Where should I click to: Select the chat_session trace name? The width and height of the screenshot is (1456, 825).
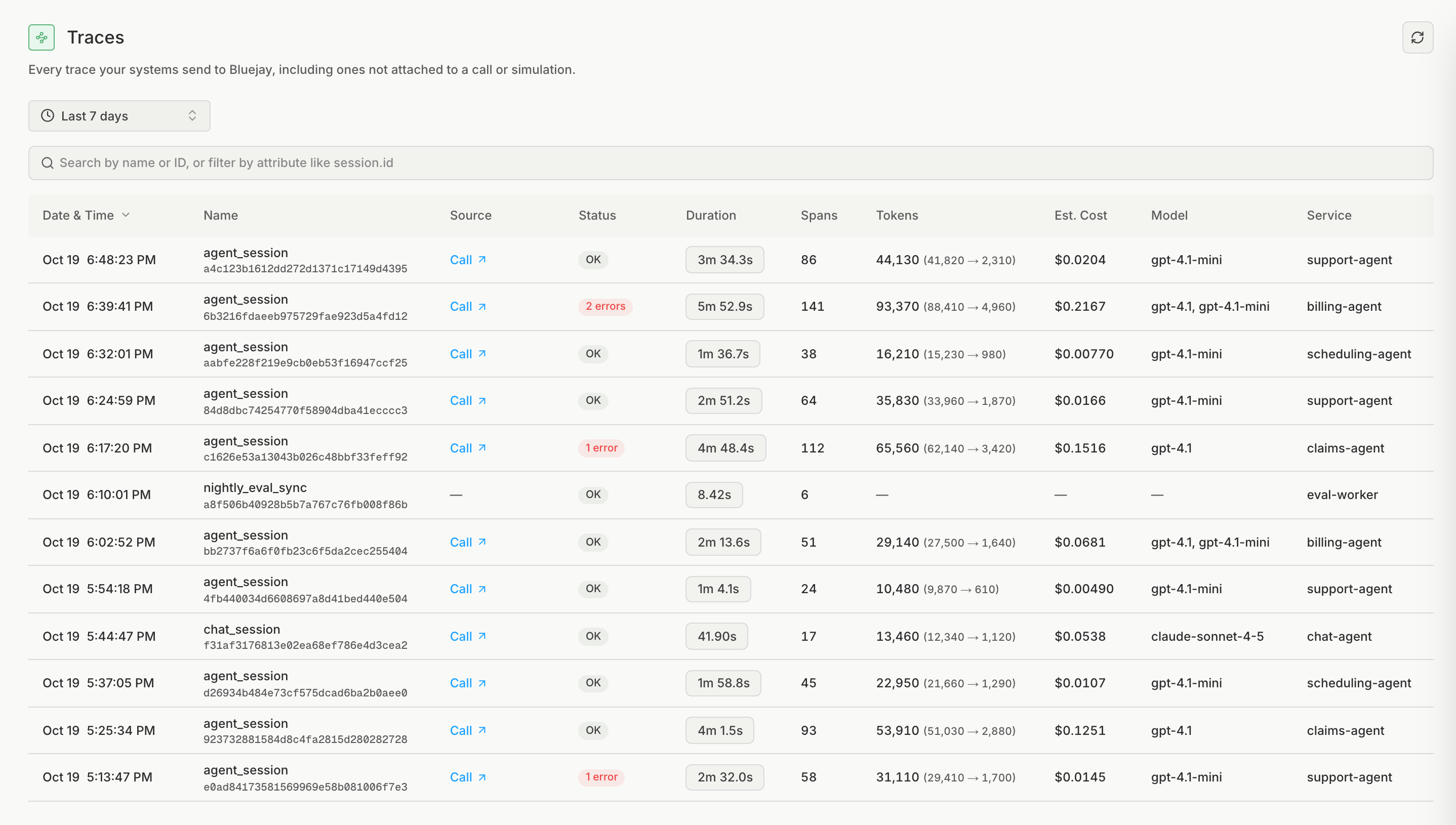[241, 629]
